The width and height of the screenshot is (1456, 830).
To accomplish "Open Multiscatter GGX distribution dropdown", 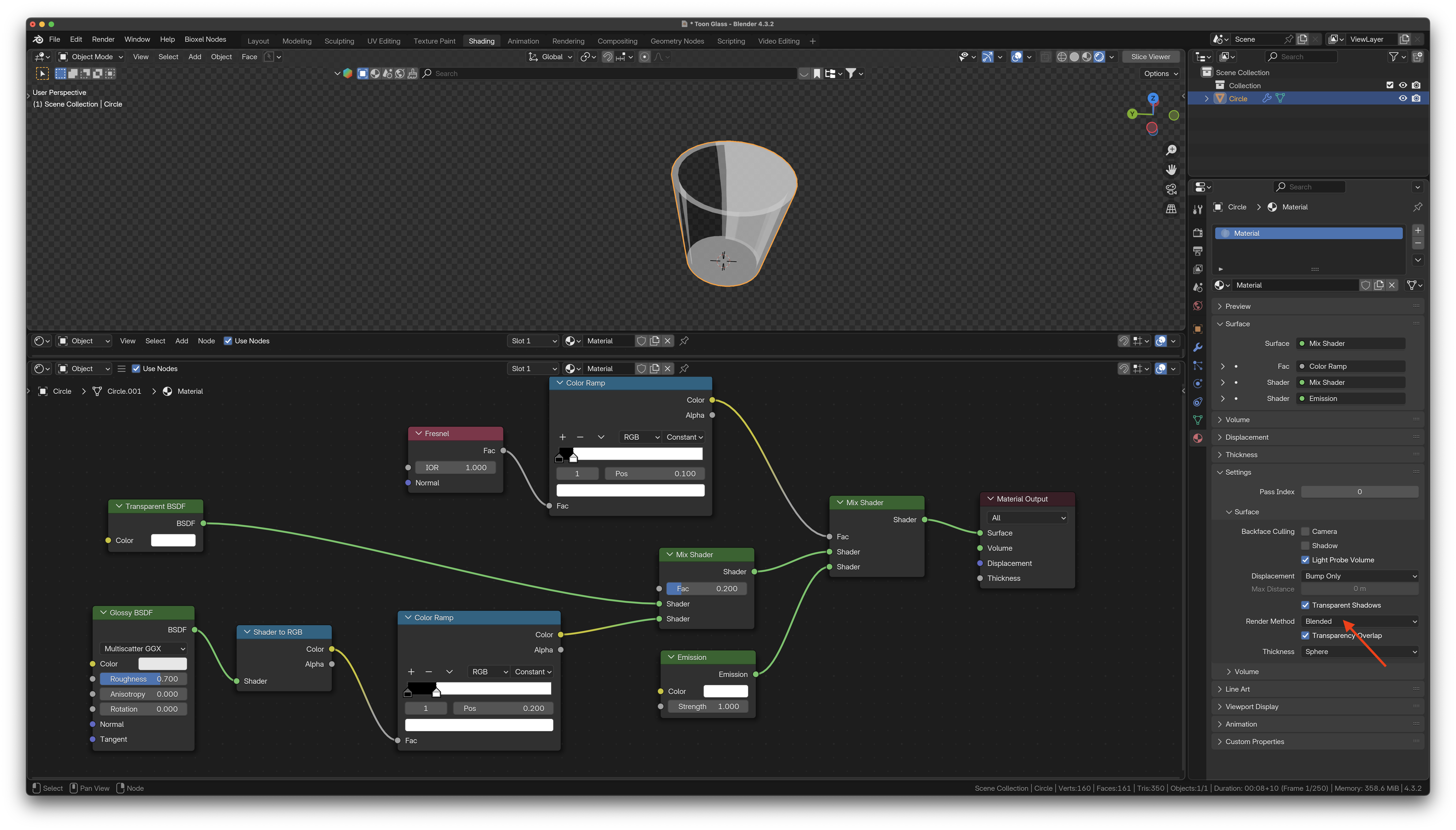I will [144, 649].
